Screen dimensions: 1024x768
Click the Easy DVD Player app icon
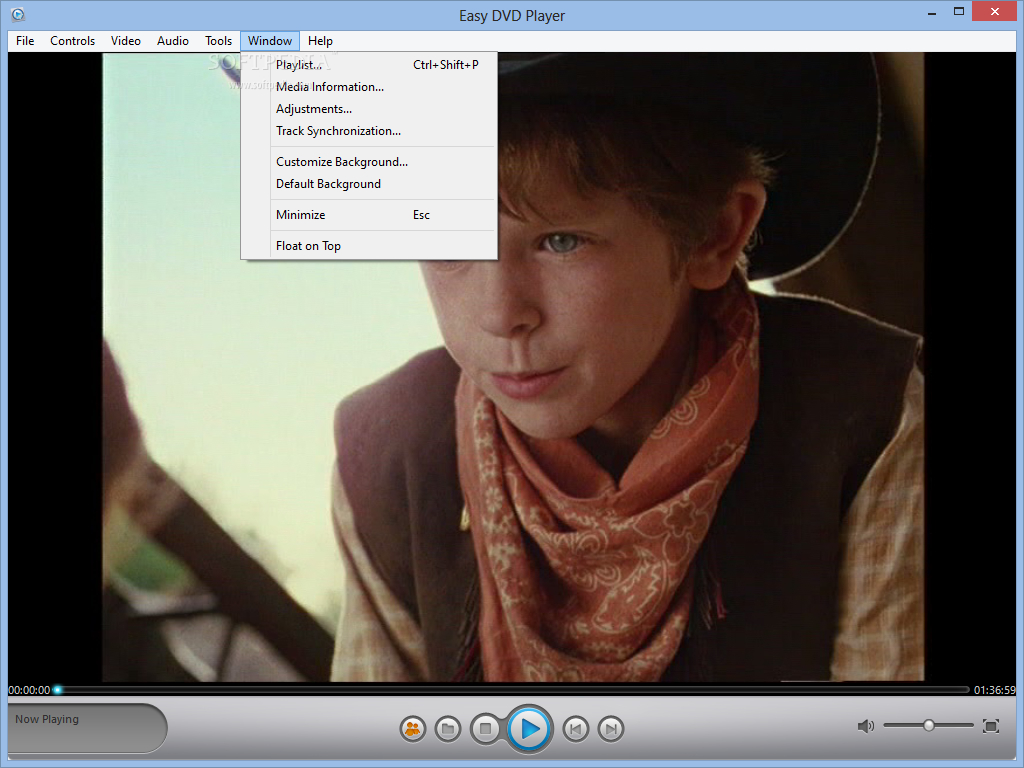point(18,14)
